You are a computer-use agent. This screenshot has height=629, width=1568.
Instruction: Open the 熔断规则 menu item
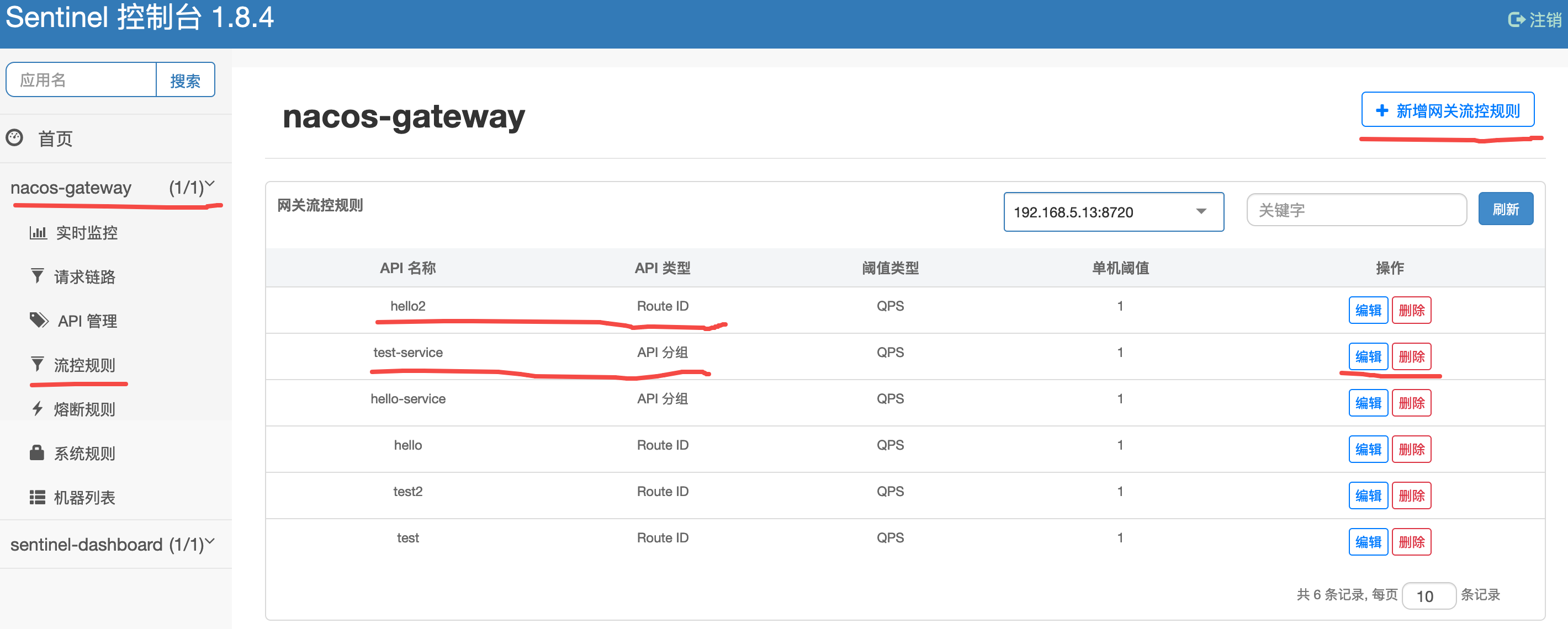[x=84, y=409]
